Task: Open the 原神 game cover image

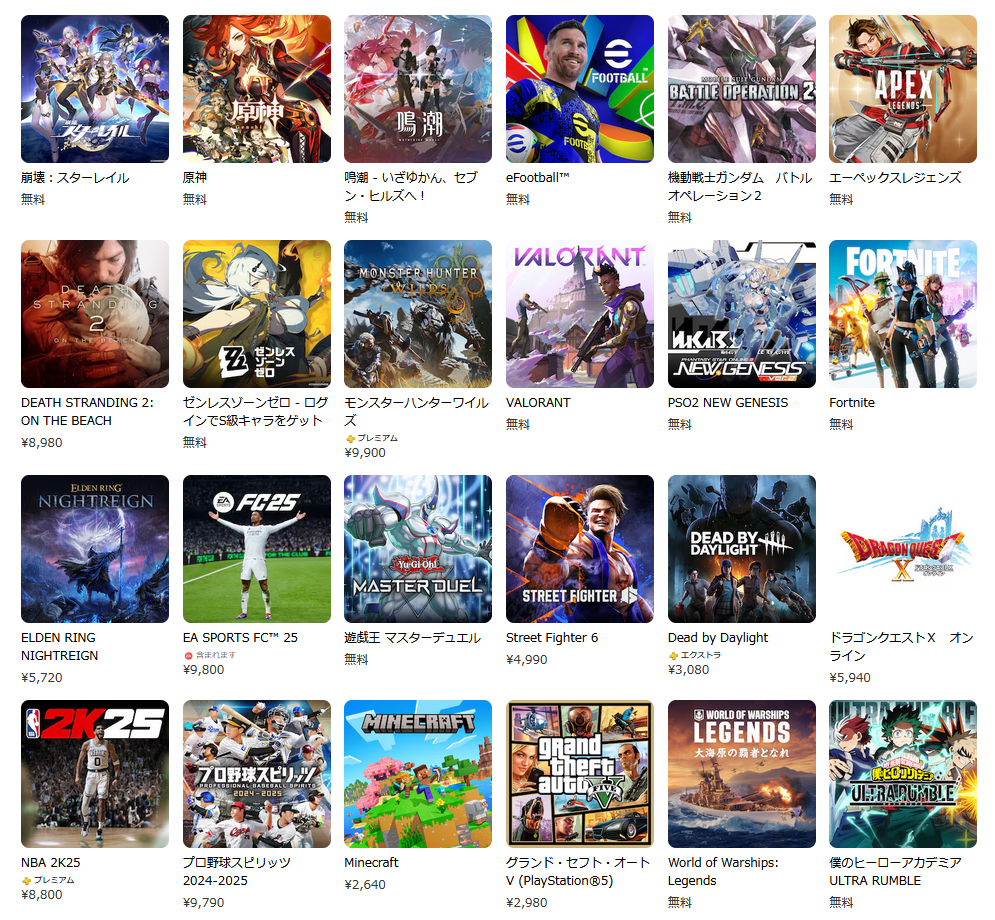Action: point(257,89)
